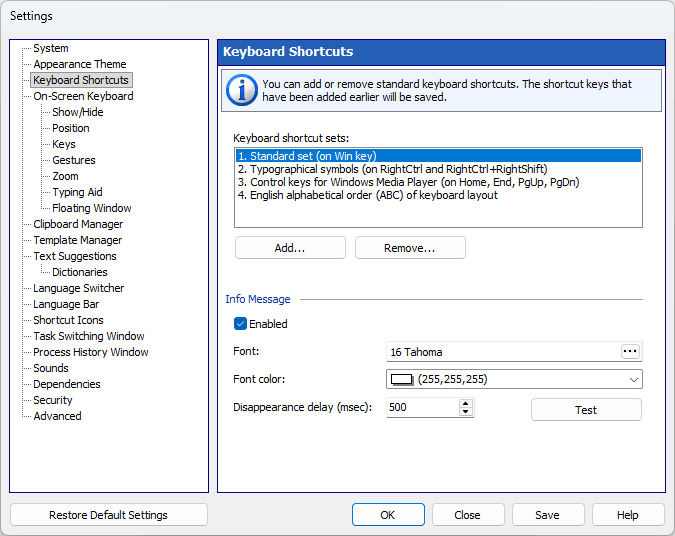Open font picker with the ellipsis button
The width and height of the screenshot is (675, 536).
click(x=630, y=351)
